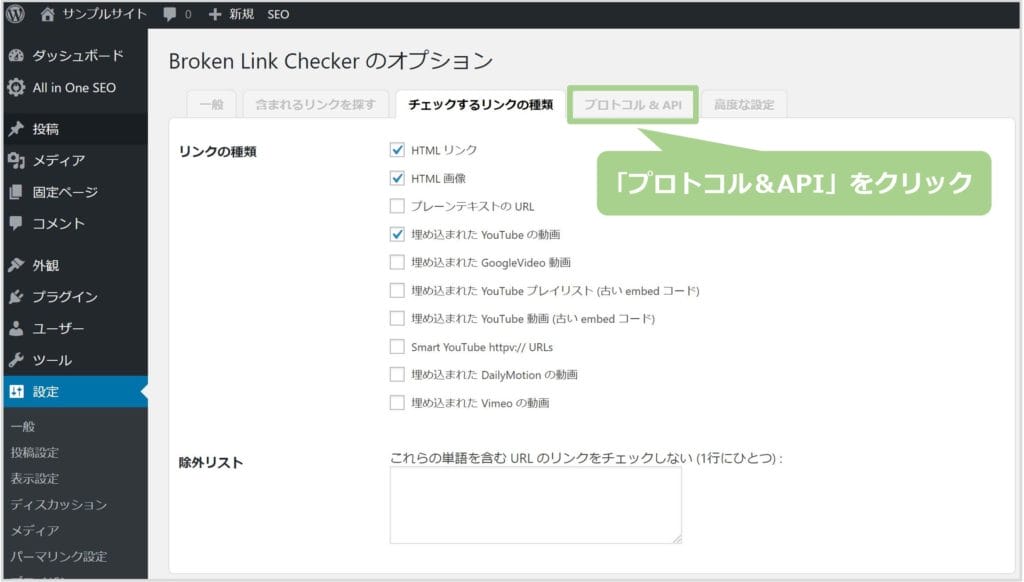
Task: Open ユーザー in the sidebar
Action: 58,329
